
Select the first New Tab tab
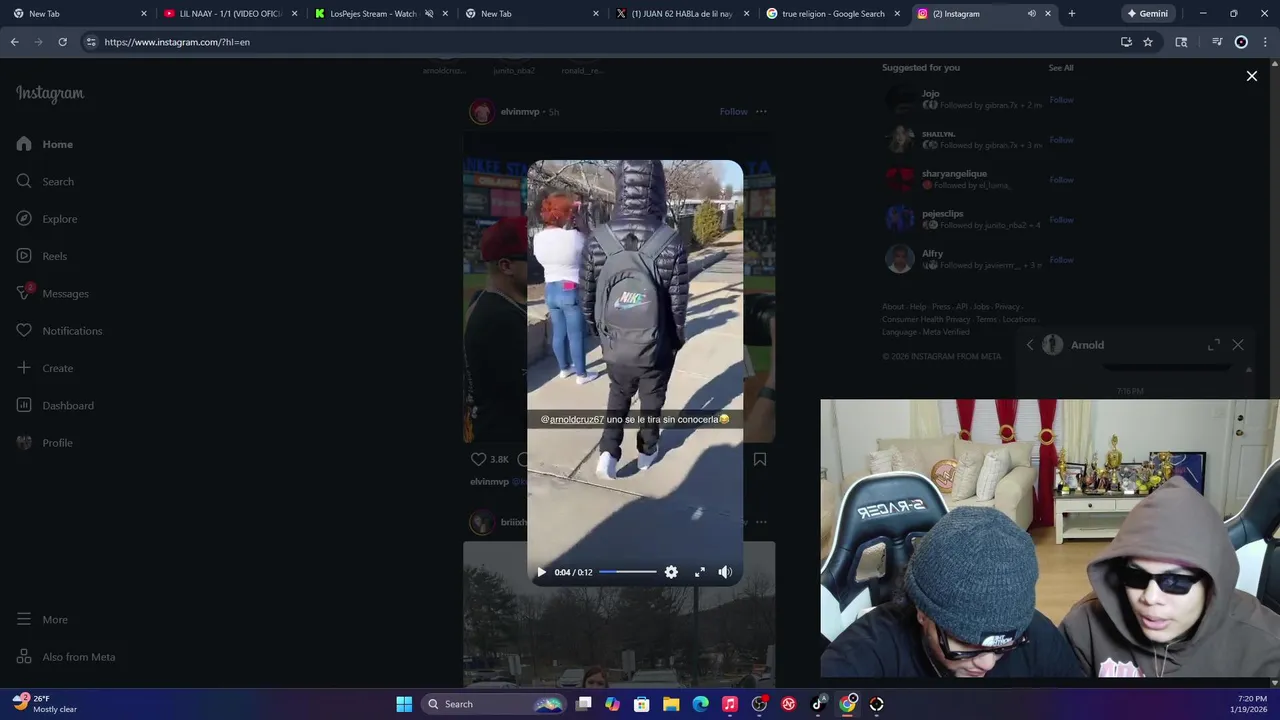click(80, 14)
